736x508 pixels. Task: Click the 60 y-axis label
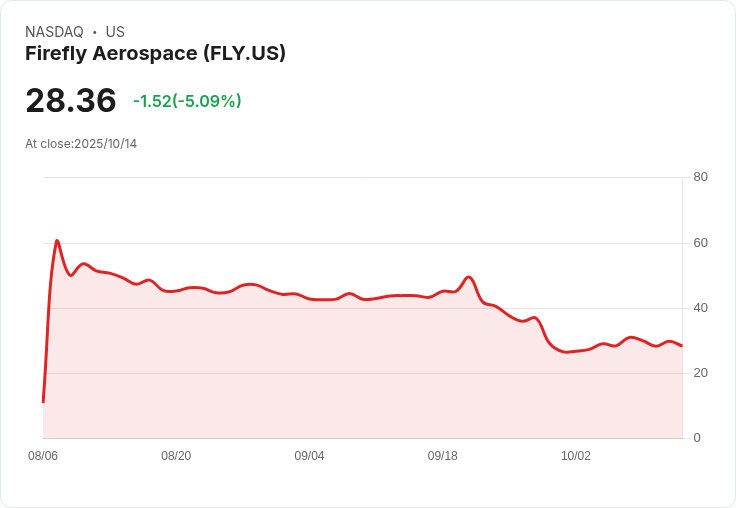700,243
